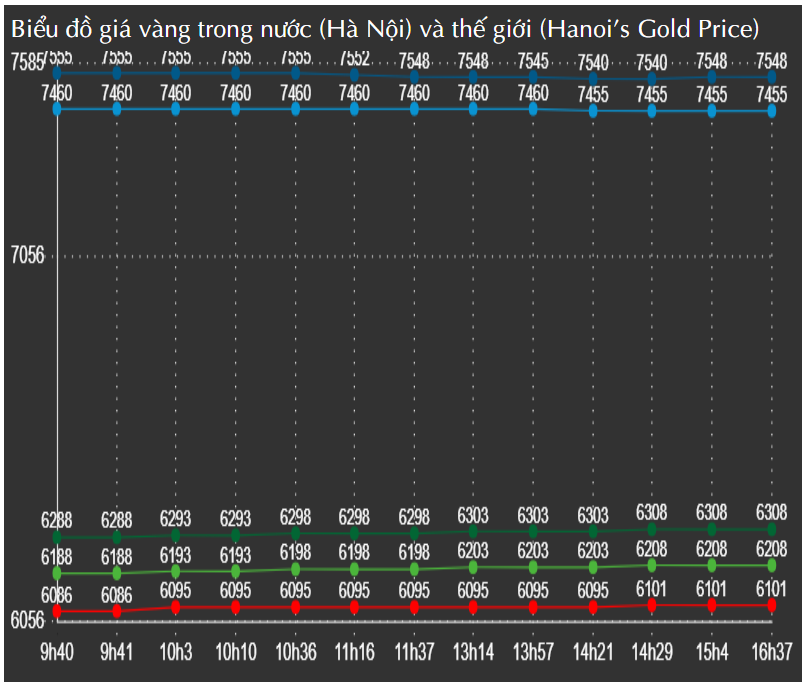Click the 13h57 time axis label

[533, 652]
